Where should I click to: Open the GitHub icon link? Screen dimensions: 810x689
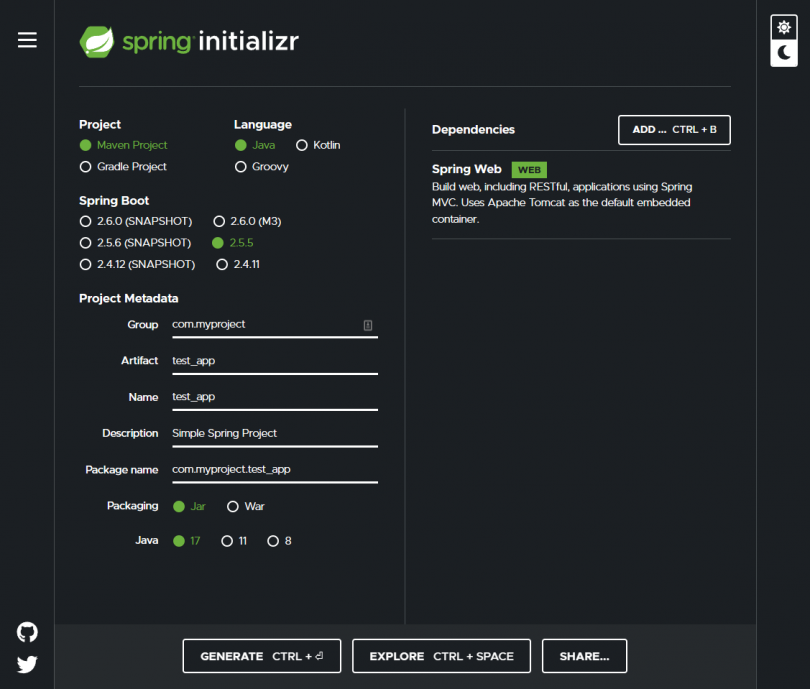(x=27, y=632)
